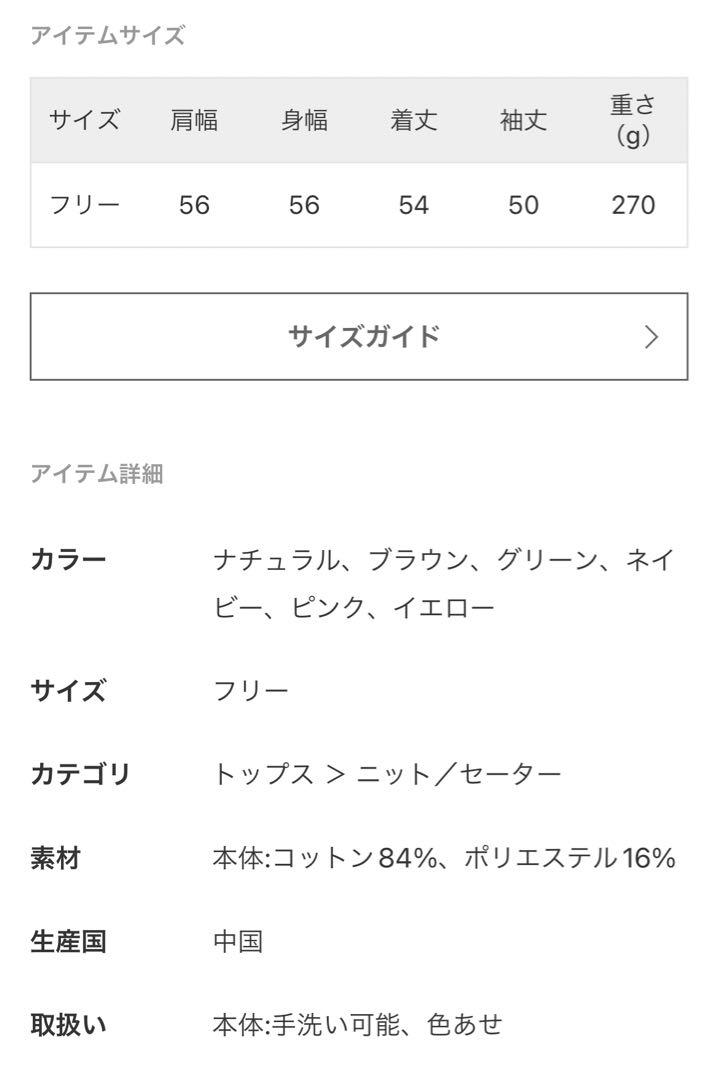Select the 身幅 column header
719x1080 pixels.
304,120
